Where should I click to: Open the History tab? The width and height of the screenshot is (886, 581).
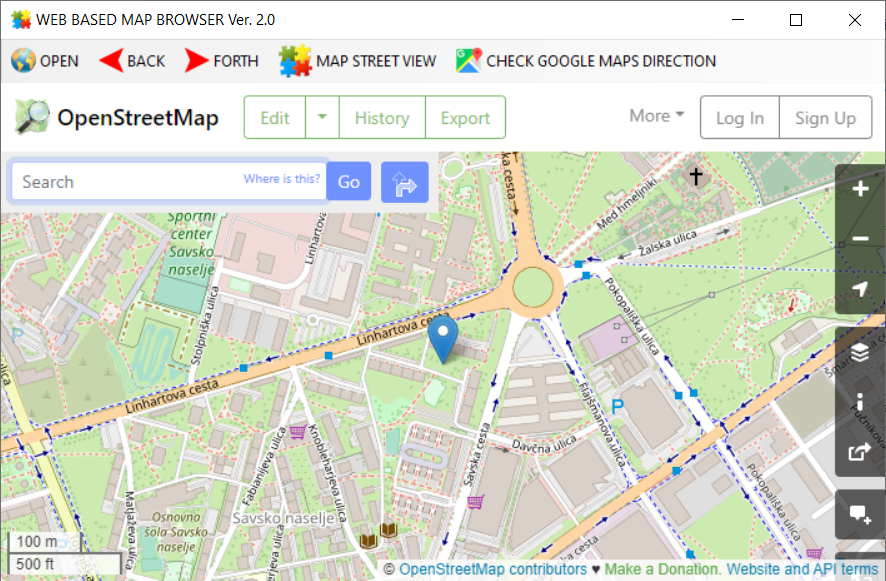pyautogui.click(x=382, y=118)
